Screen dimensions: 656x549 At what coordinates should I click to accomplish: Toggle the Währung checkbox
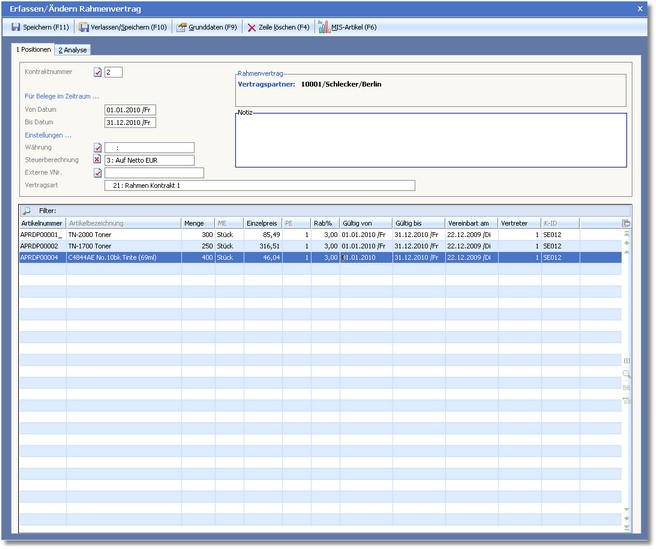pos(98,148)
